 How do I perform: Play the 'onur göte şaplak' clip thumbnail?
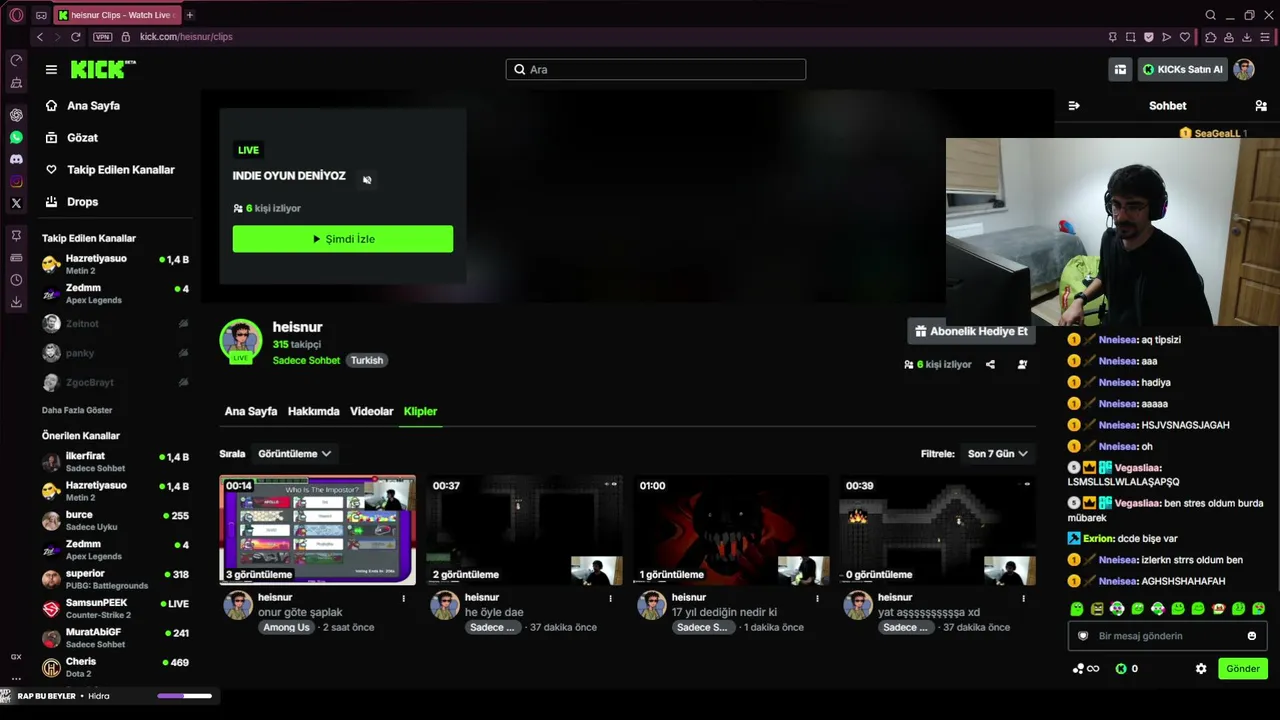point(318,530)
